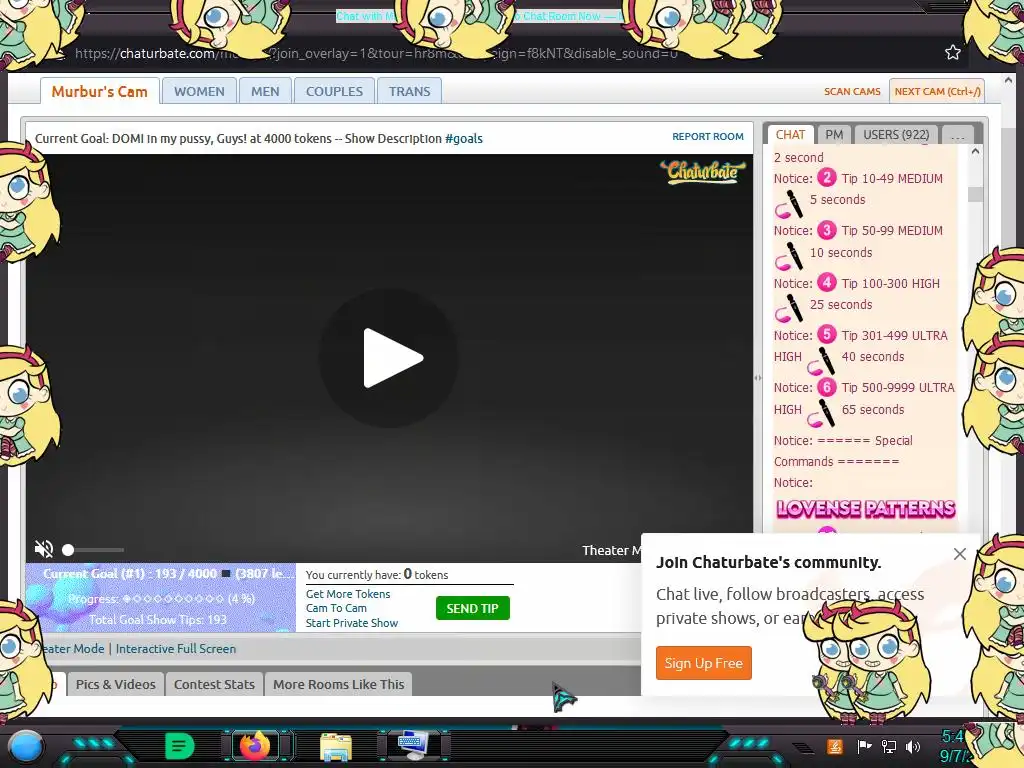This screenshot has height=768, width=1024.
Task: Open the USERS (922) tab
Action: click(x=896, y=135)
